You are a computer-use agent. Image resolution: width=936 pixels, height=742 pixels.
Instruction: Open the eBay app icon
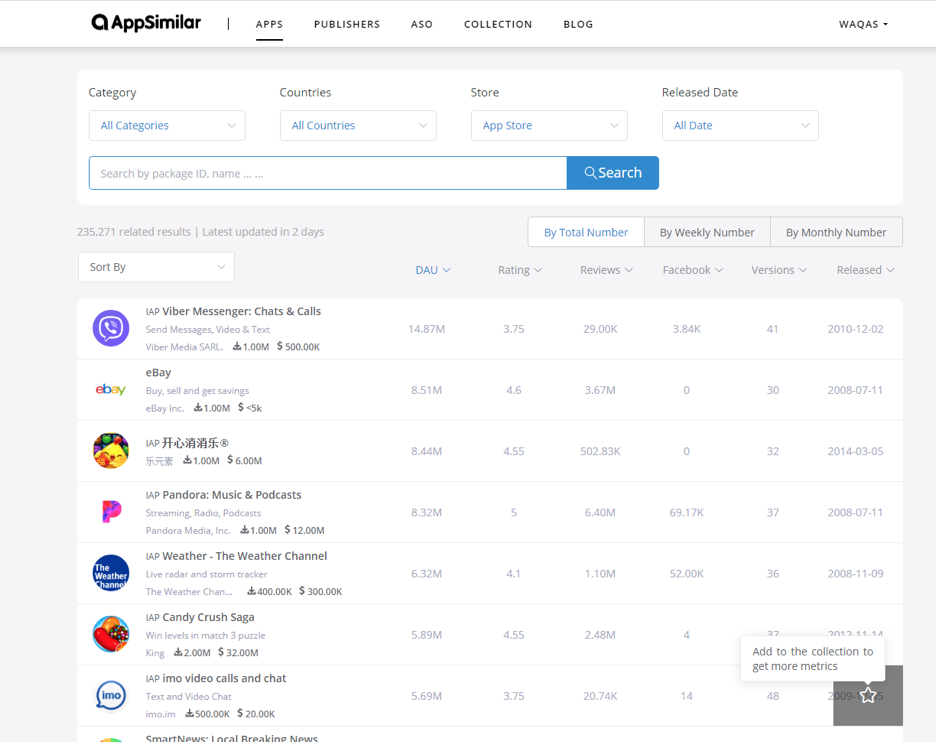(111, 389)
